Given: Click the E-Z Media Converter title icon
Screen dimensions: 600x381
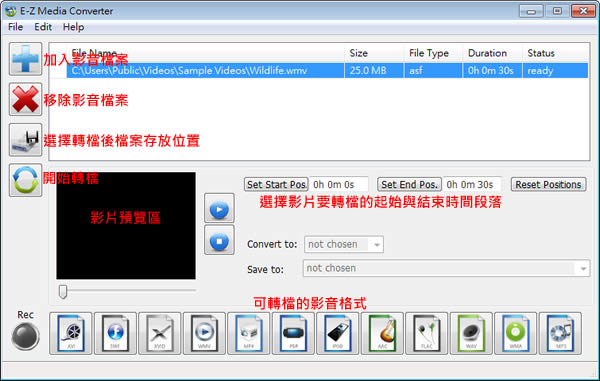Looking at the screenshot, I should tap(11, 11).
